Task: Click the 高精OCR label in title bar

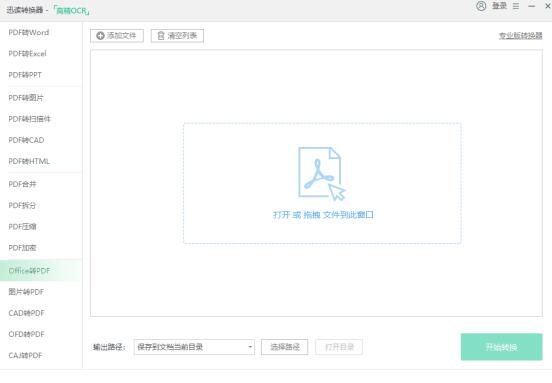Action: tap(71, 11)
